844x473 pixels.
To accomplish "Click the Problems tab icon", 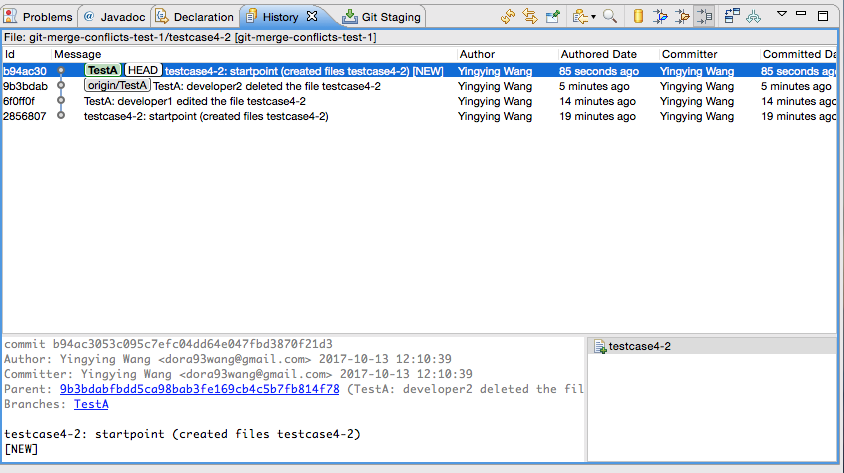I will click(x=10, y=16).
